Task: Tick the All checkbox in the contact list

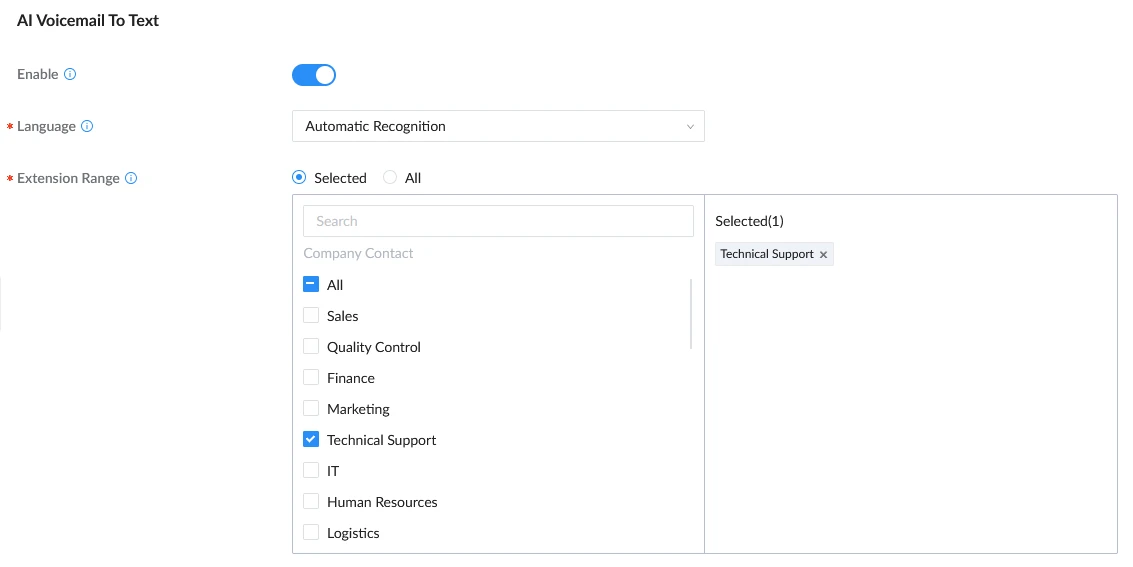Action: point(311,284)
